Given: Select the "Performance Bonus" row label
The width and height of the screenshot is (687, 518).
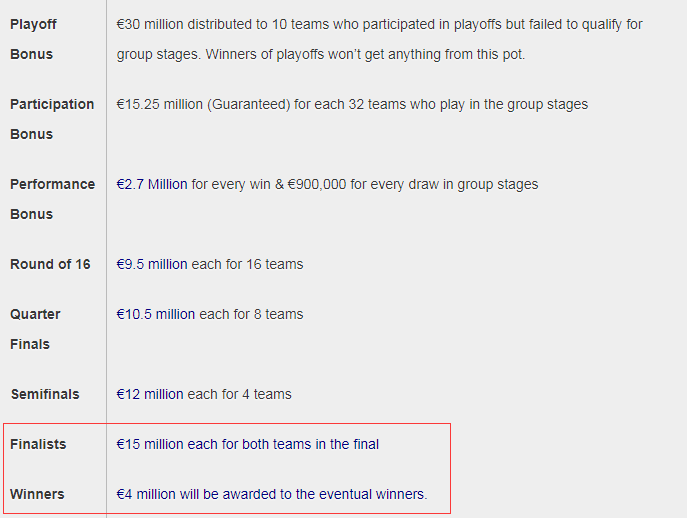Looking at the screenshot, I should 52,199.
